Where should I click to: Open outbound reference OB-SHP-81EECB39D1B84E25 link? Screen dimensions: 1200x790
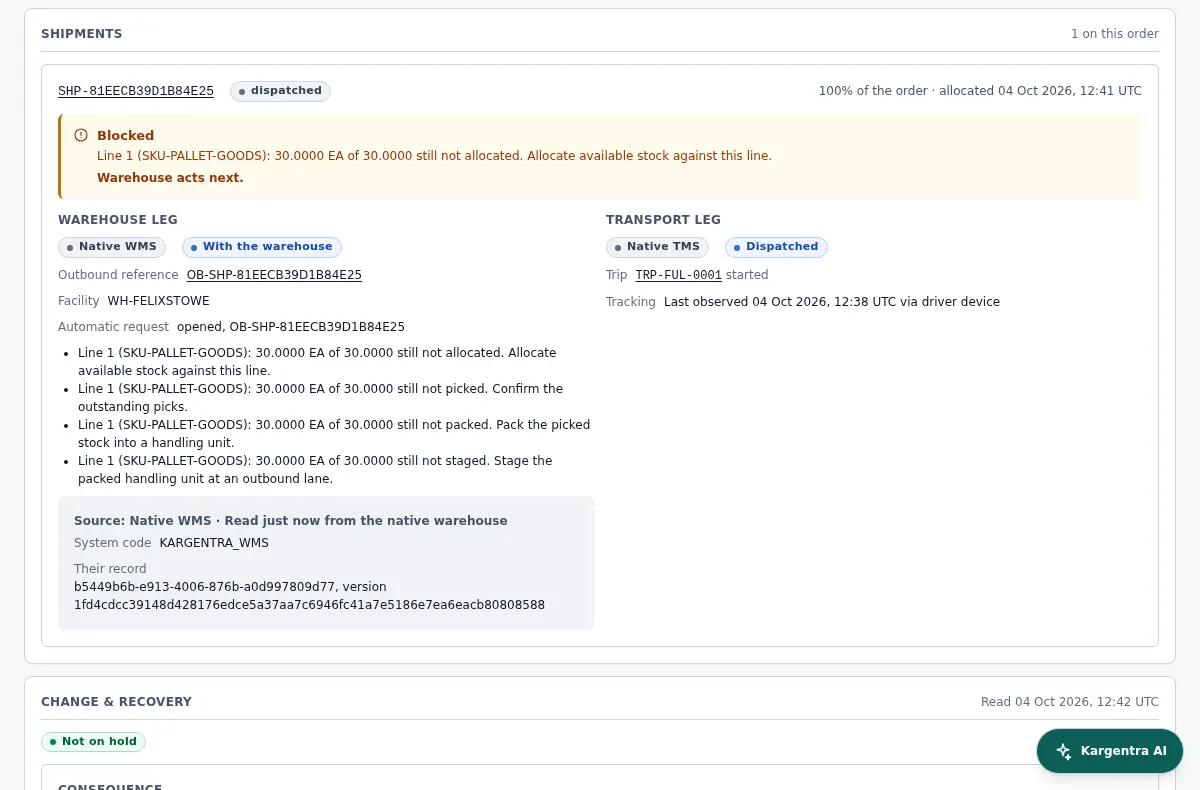point(274,275)
